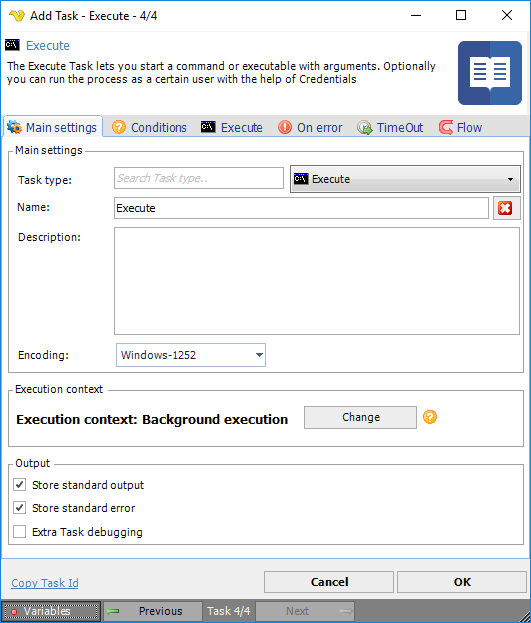Click the Conditions question mark icon
Screen dimensions: 531x623
pos(118,127)
